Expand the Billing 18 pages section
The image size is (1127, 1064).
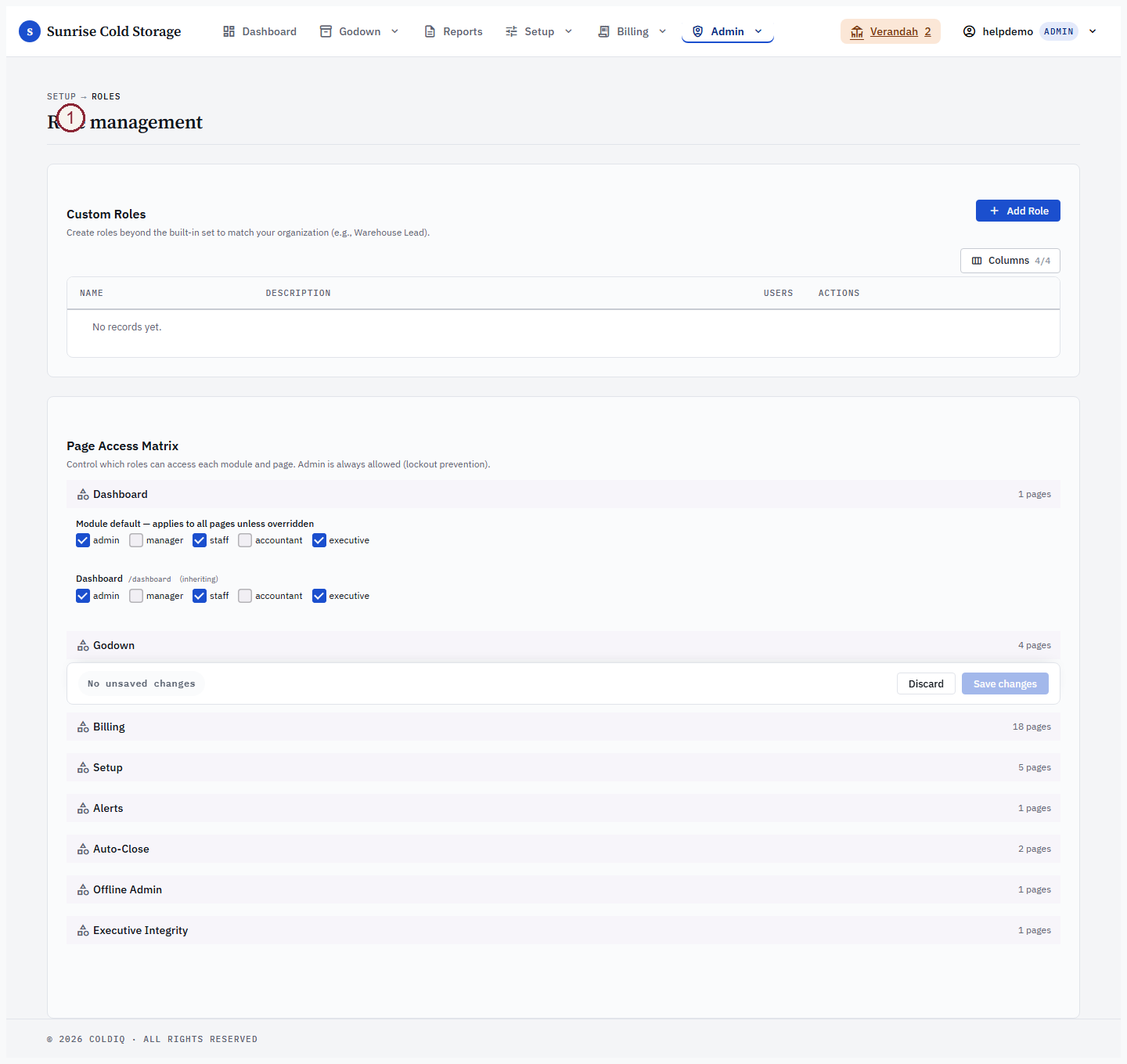coord(563,727)
